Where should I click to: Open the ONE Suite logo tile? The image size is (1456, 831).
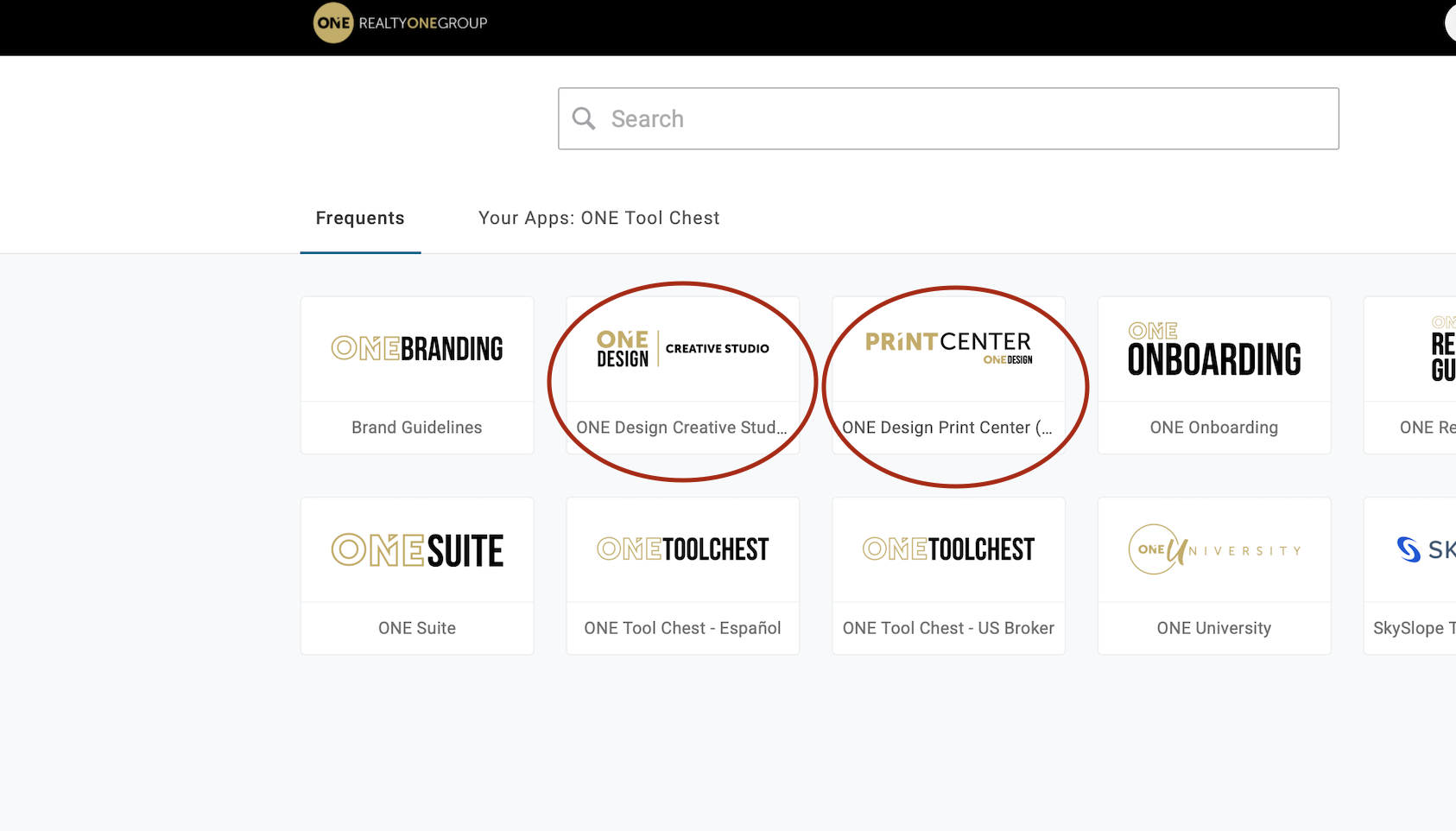click(417, 550)
